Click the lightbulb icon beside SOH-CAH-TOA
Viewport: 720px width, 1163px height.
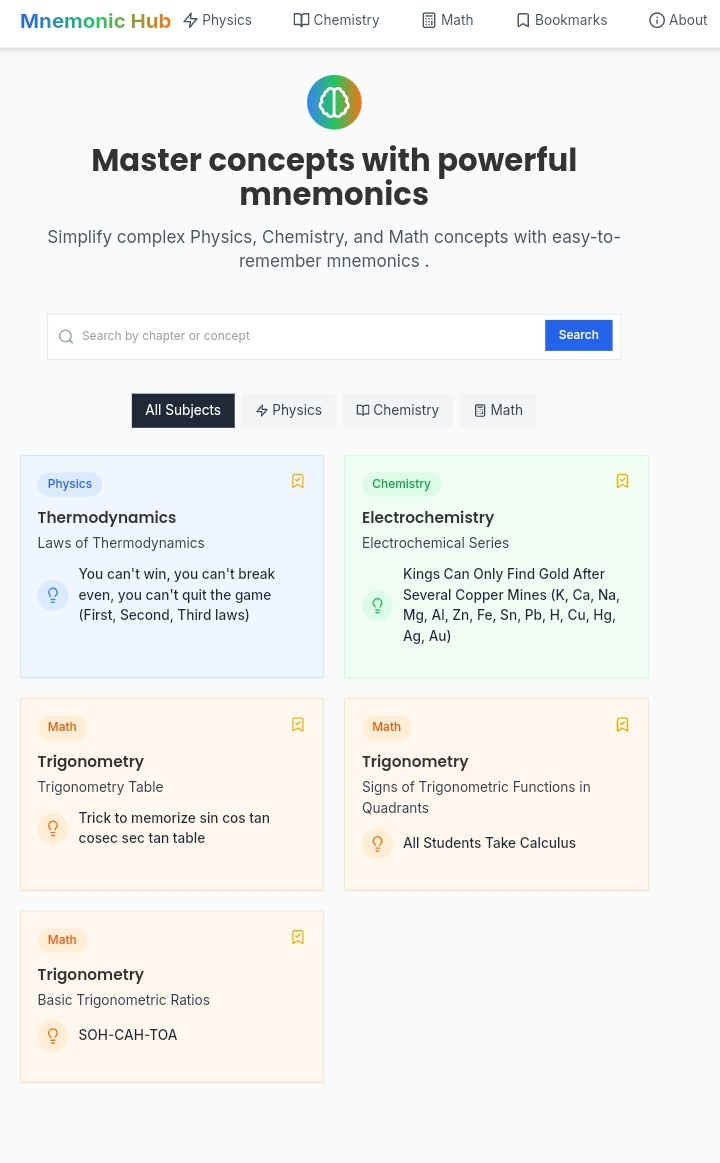[53, 1036]
